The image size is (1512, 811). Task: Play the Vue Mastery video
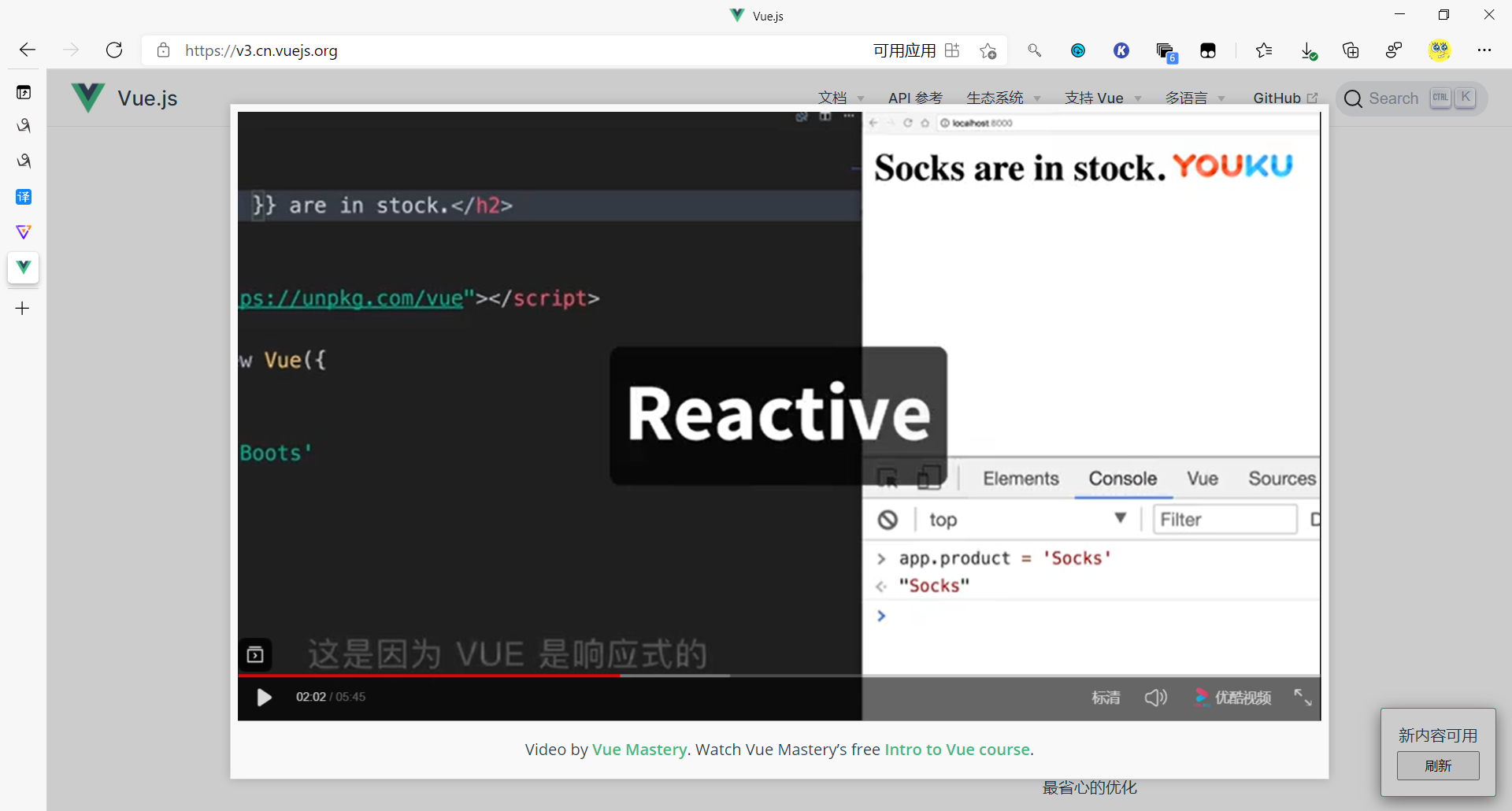coord(264,698)
